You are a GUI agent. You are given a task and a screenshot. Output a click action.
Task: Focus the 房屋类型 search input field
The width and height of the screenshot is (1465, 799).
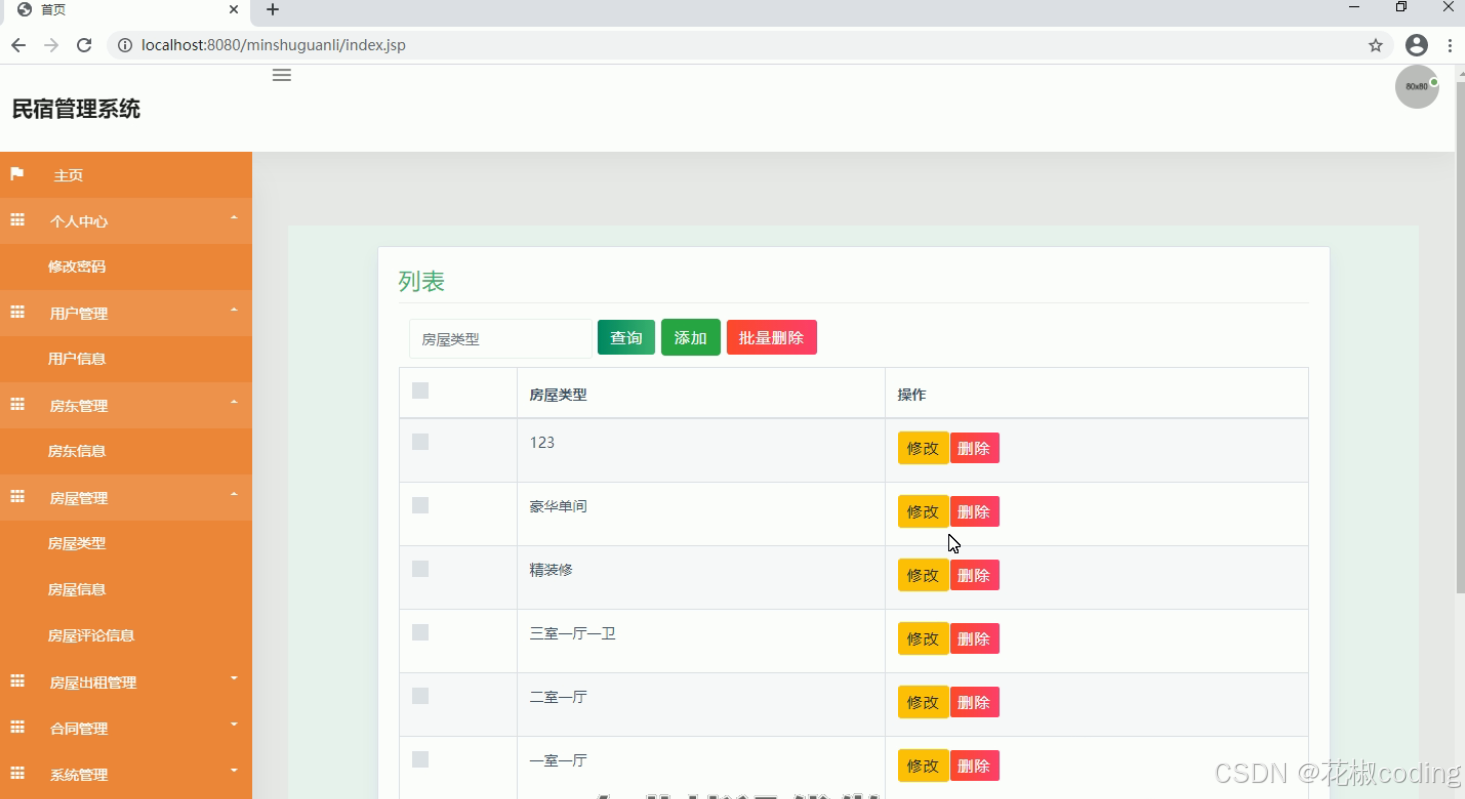click(500, 339)
